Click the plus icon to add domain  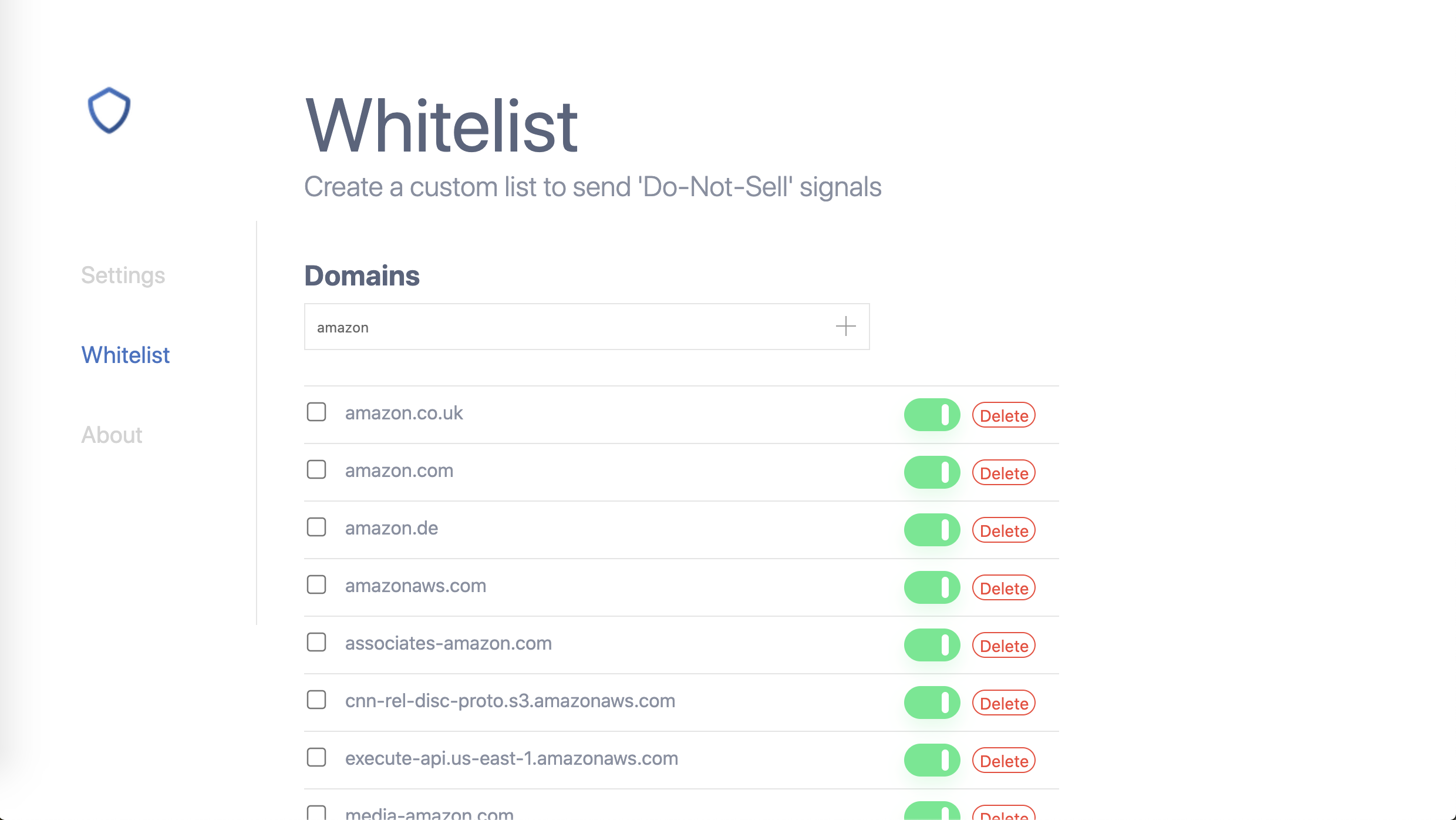[845, 327]
